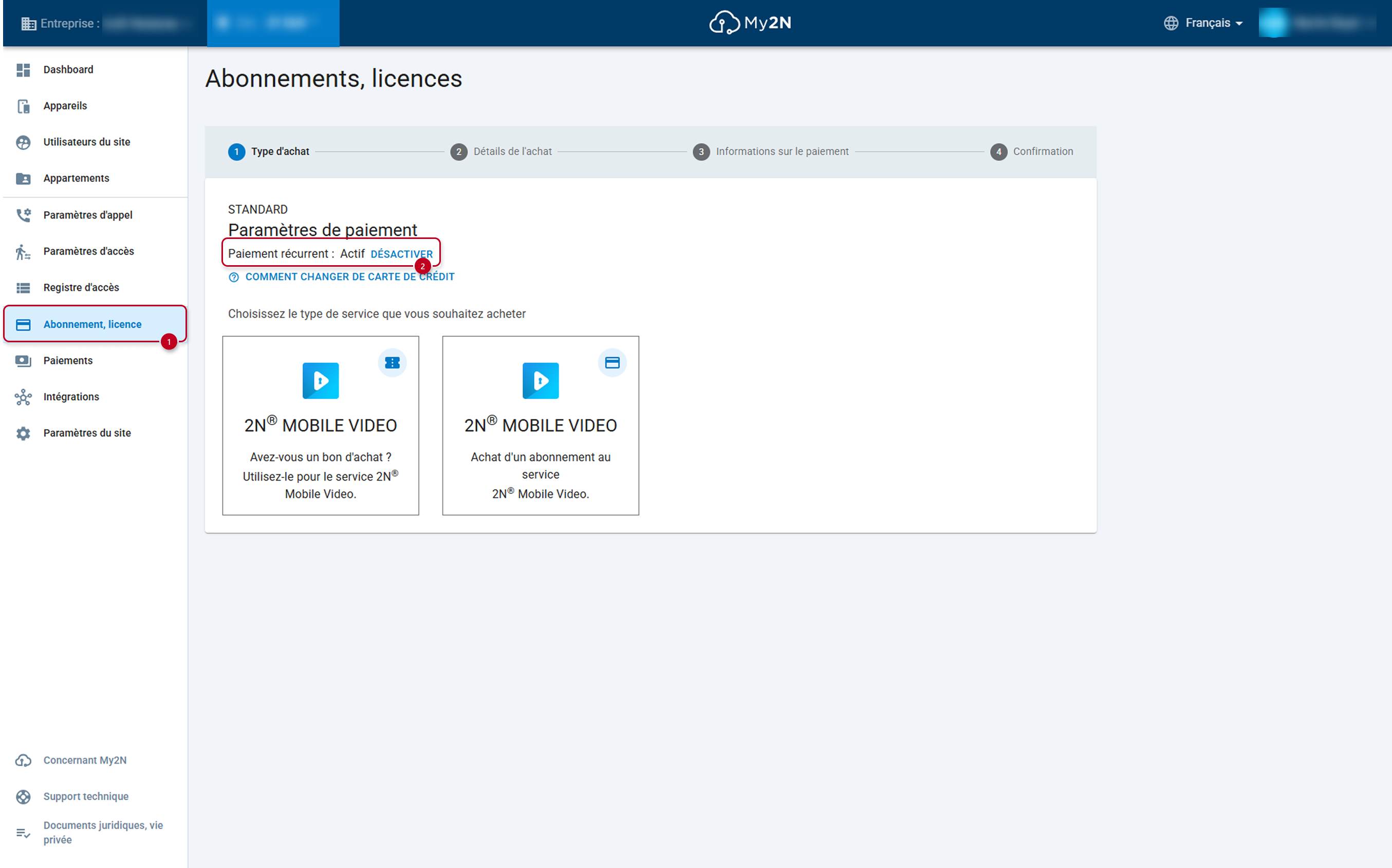1392x868 pixels.
Task: Click the blurred site tab in header
Action: (x=273, y=23)
